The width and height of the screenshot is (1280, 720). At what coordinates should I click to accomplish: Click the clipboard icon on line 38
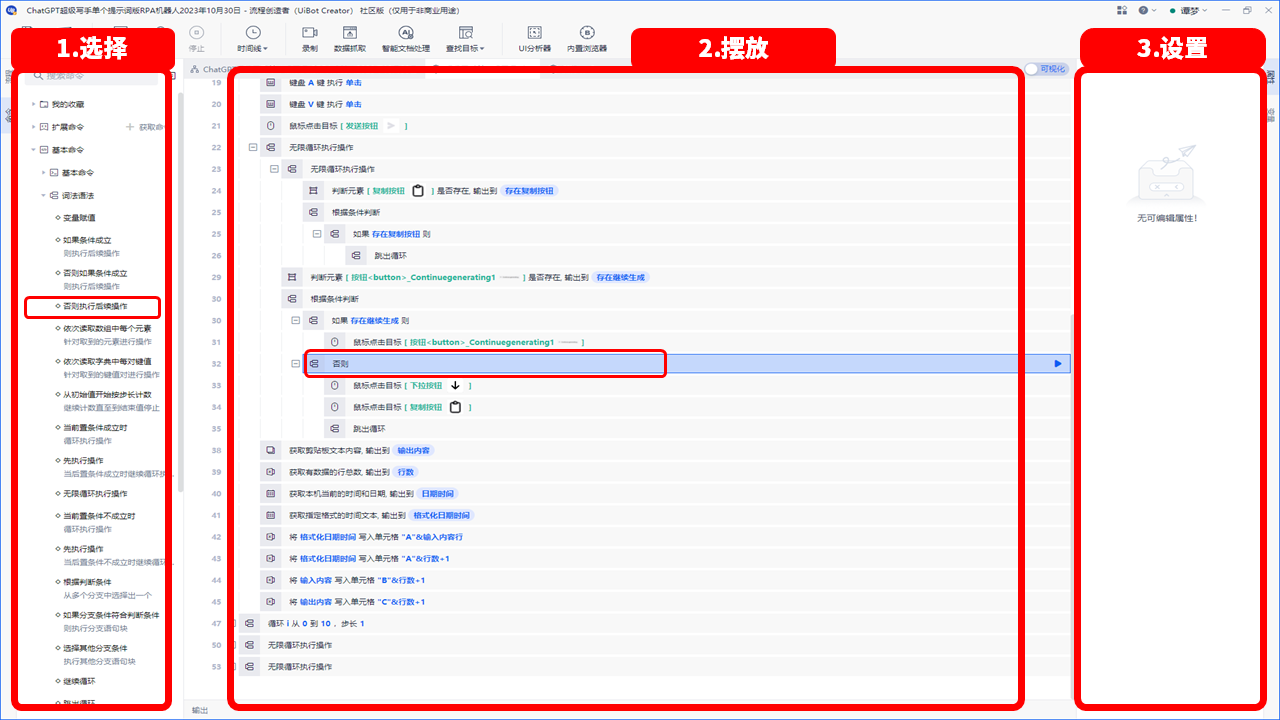[x=270, y=450]
